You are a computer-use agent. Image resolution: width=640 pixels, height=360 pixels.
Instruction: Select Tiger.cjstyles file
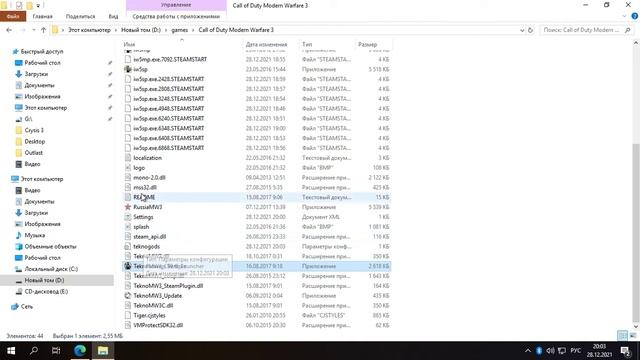[149, 316]
